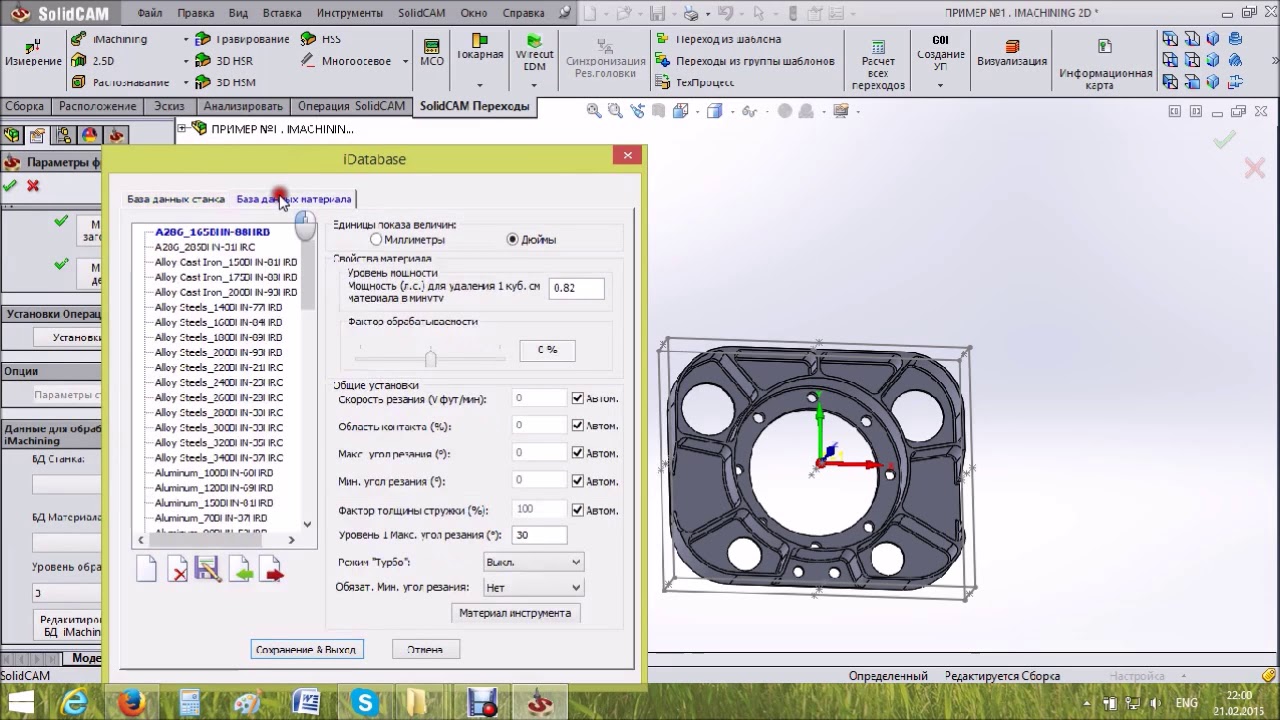Open the Измерение measurement tool
The width and height of the screenshot is (1280, 720).
33,53
